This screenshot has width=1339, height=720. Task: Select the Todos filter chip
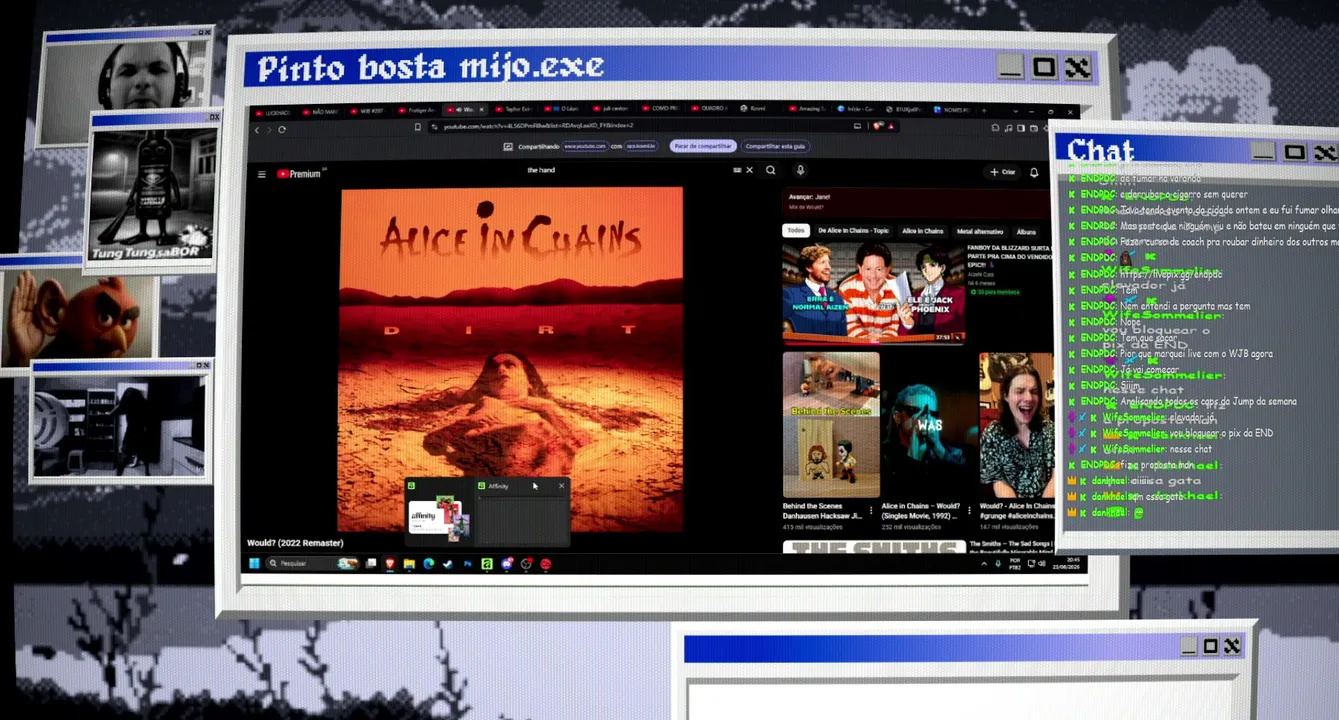(x=795, y=231)
